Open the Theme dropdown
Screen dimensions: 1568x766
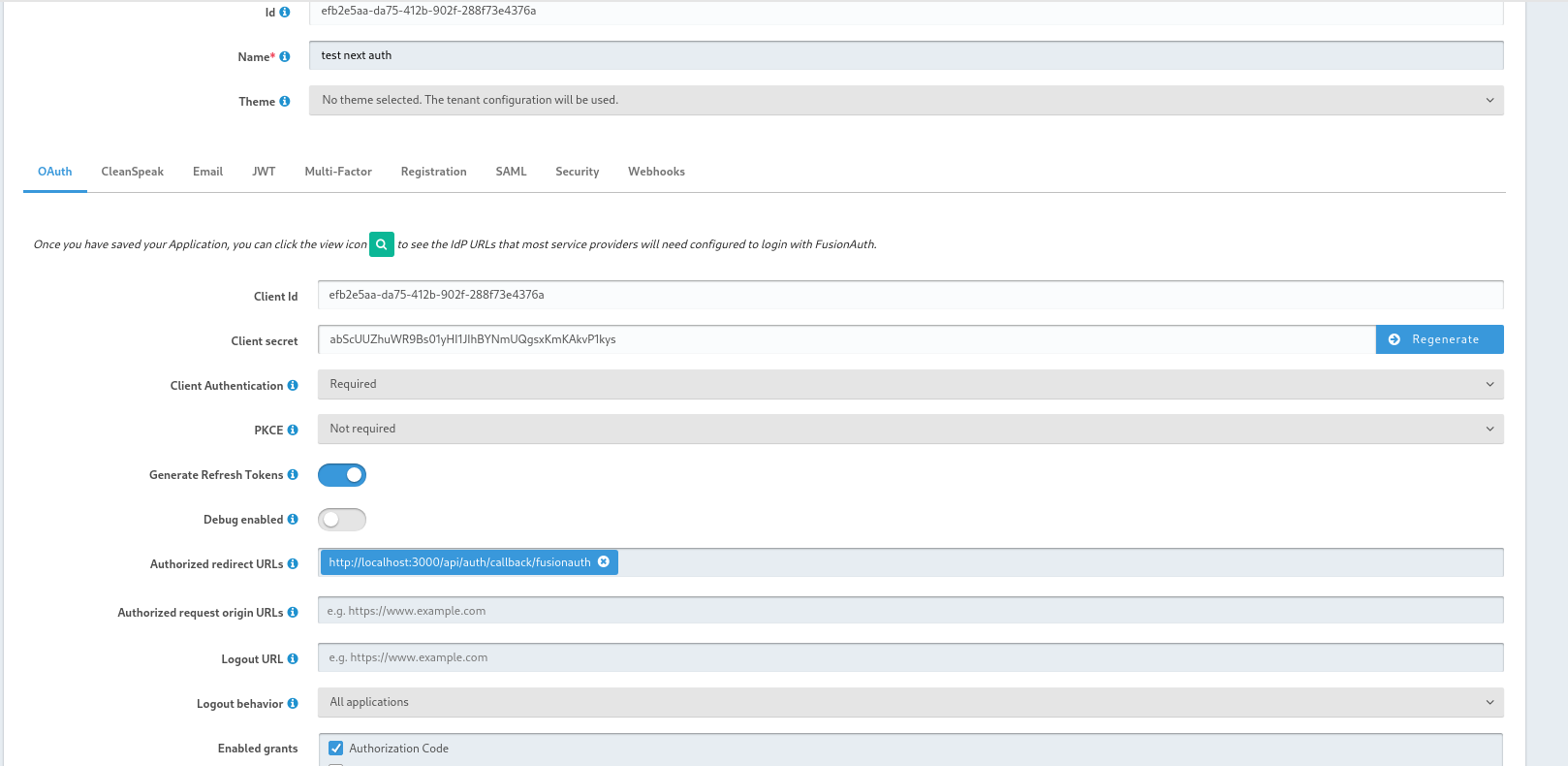[906, 101]
